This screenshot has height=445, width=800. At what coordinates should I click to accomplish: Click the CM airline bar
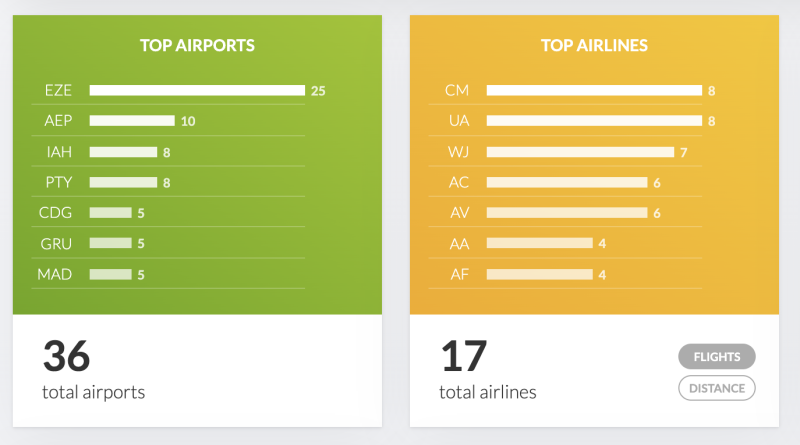pyautogui.click(x=594, y=90)
